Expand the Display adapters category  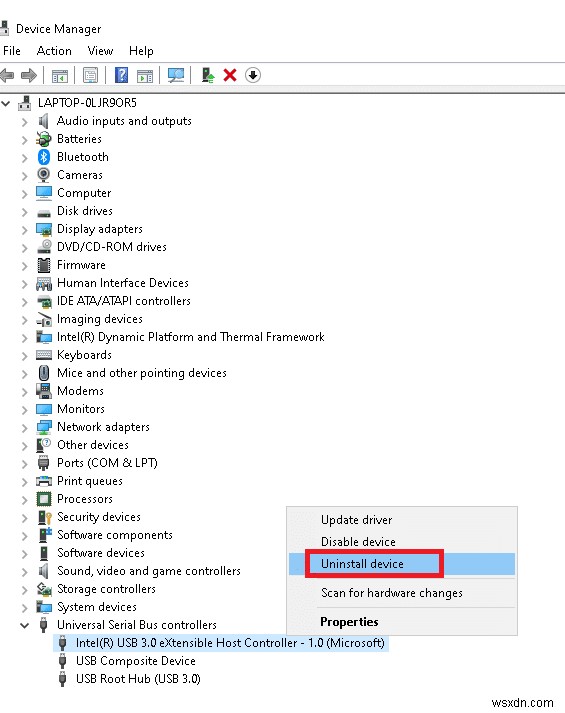point(25,230)
